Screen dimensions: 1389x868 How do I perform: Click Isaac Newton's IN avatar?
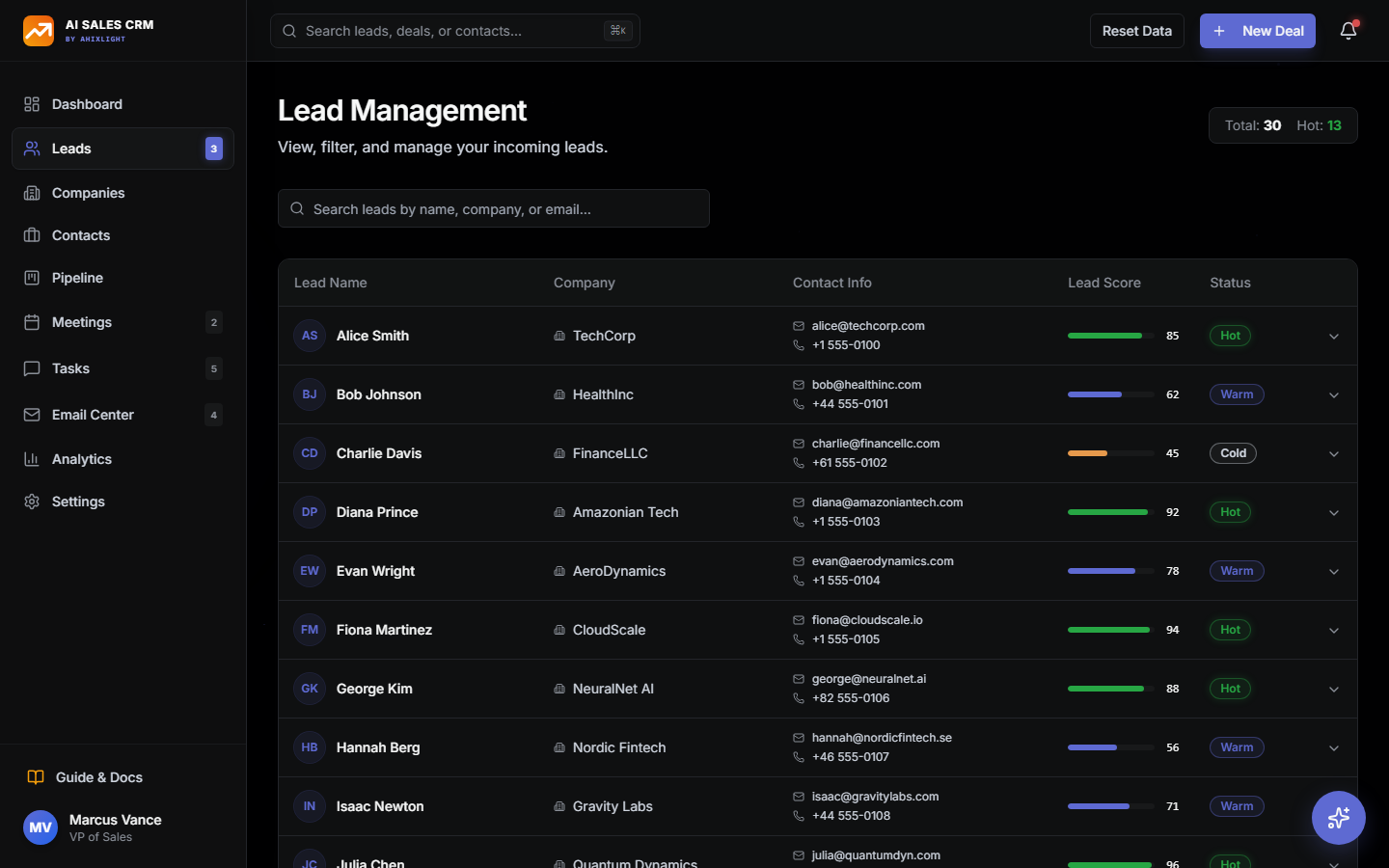pyautogui.click(x=310, y=806)
